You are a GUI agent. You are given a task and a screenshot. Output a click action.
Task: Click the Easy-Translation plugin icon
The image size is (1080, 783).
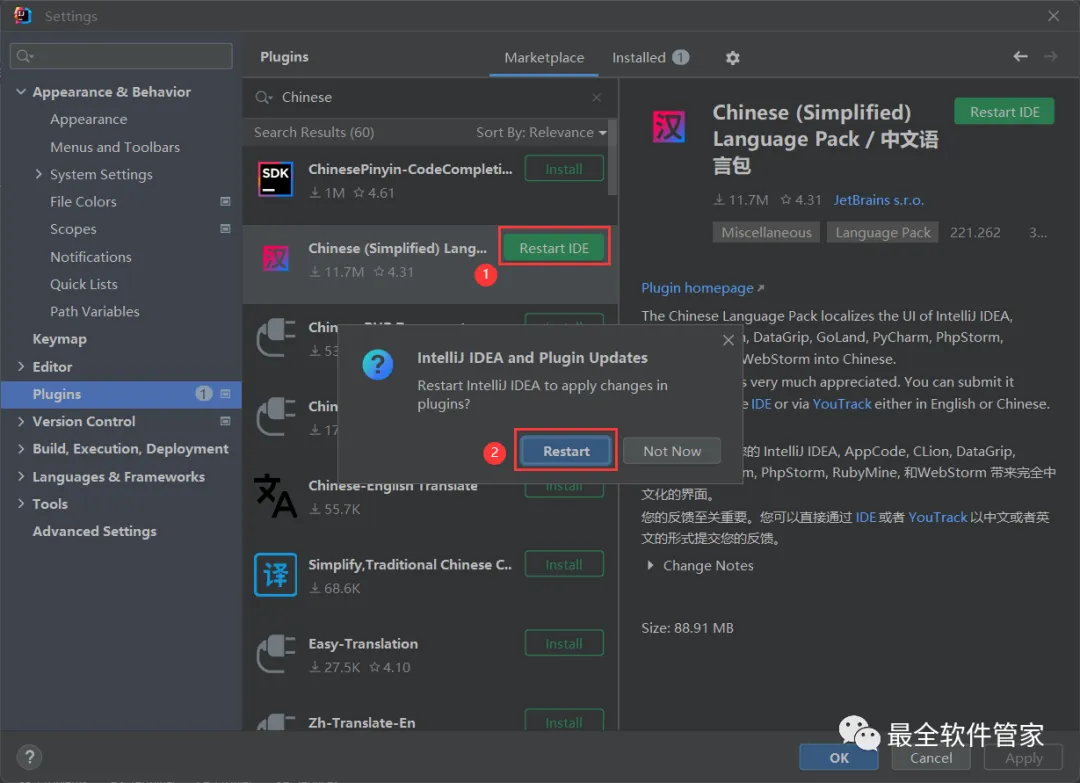(x=276, y=654)
